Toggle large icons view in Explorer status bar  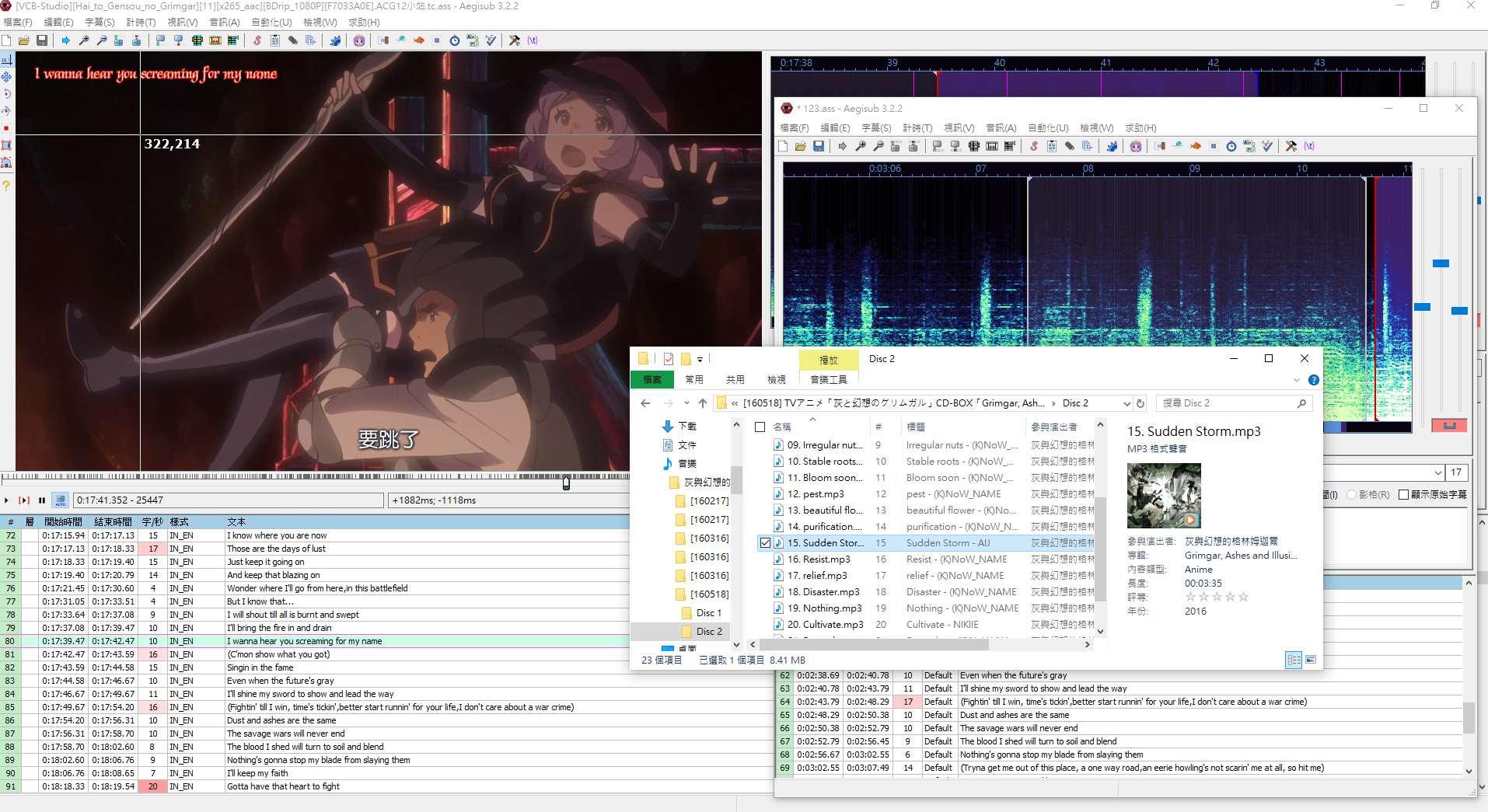(x=1311, y=660)
